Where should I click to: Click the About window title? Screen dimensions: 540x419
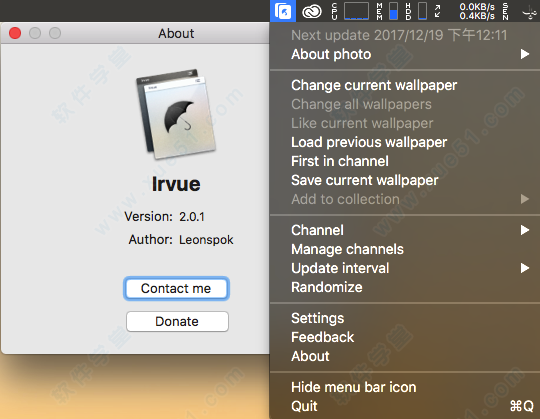[x=176, y=33]
